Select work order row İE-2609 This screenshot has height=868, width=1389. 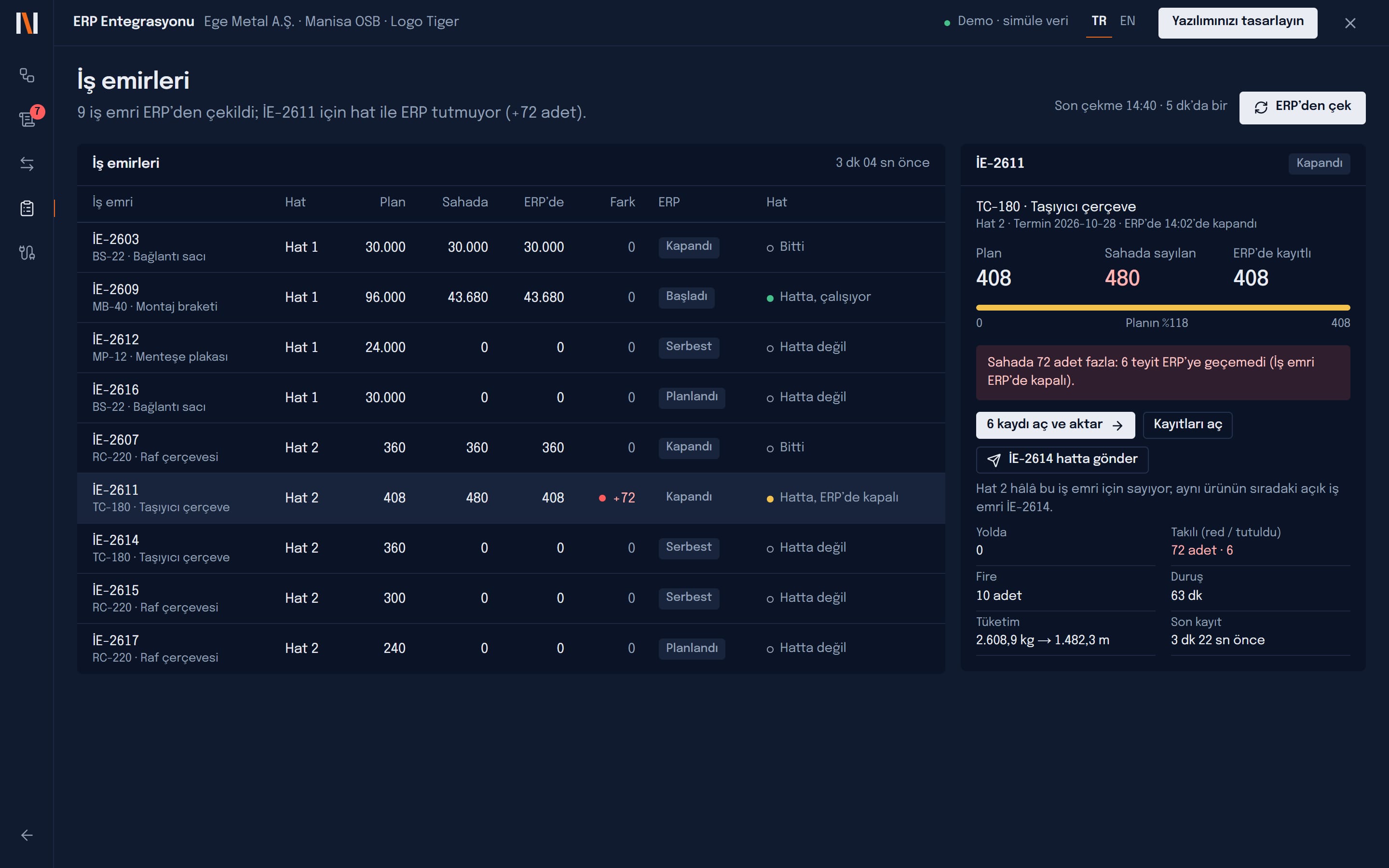511,298
